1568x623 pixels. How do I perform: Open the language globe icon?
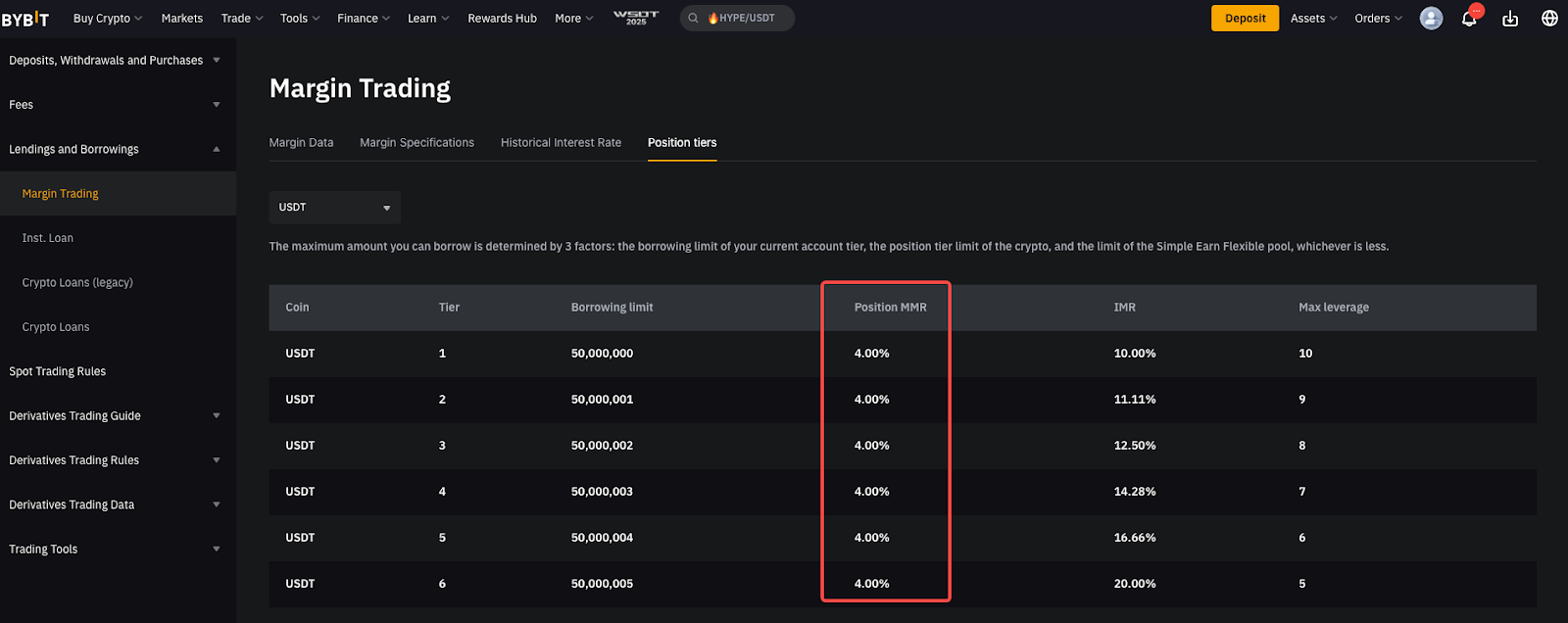pos(1549,19)
